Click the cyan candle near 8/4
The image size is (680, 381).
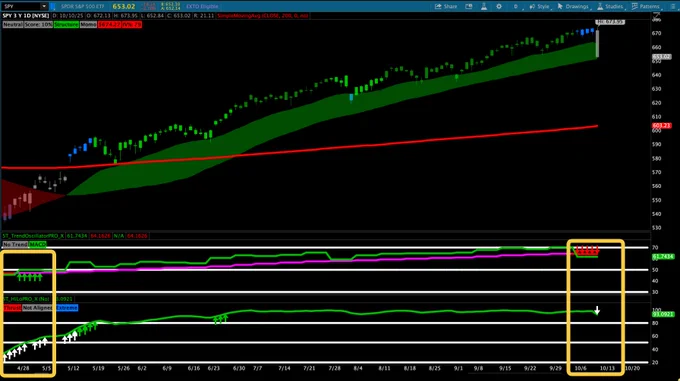(351, 98)
